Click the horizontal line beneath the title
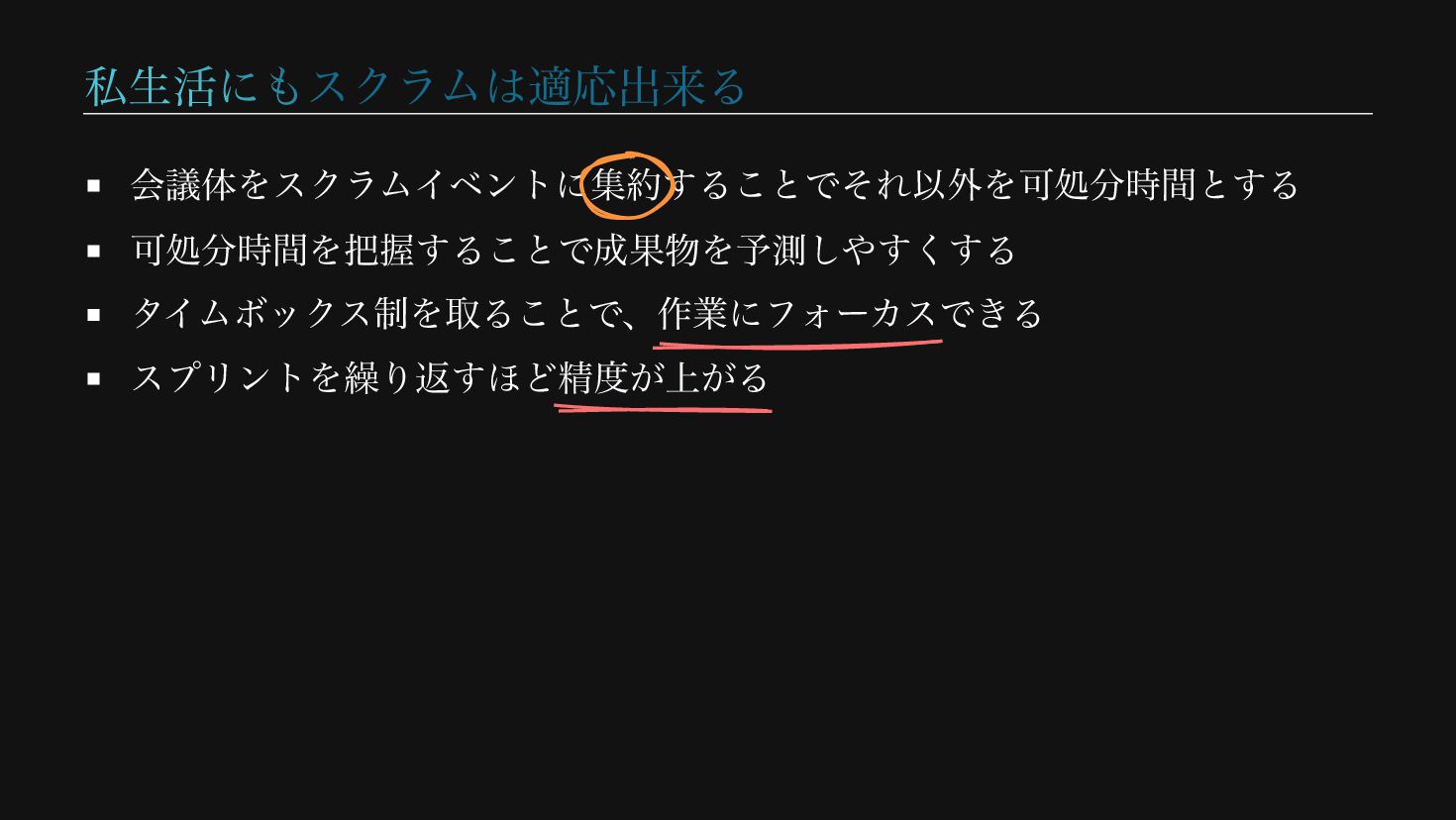The image size is (1456, 820). [x=728, y=114]
